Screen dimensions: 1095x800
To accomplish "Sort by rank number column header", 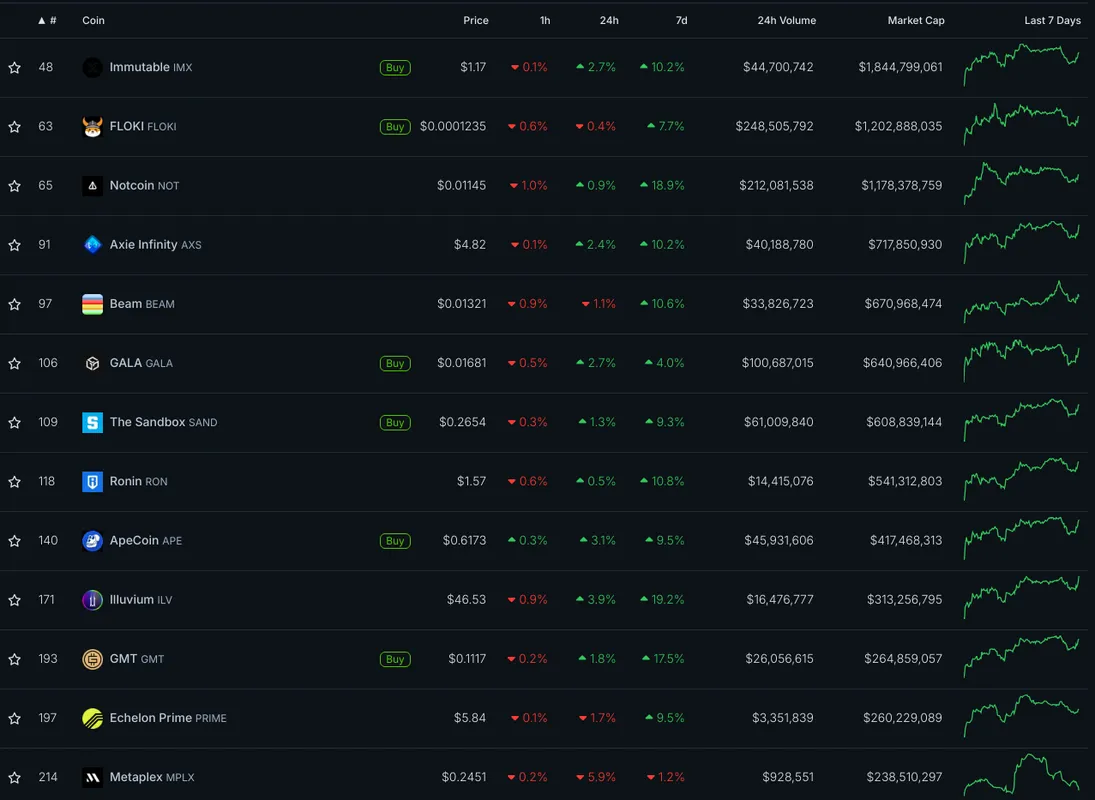I will coord(47,21).
